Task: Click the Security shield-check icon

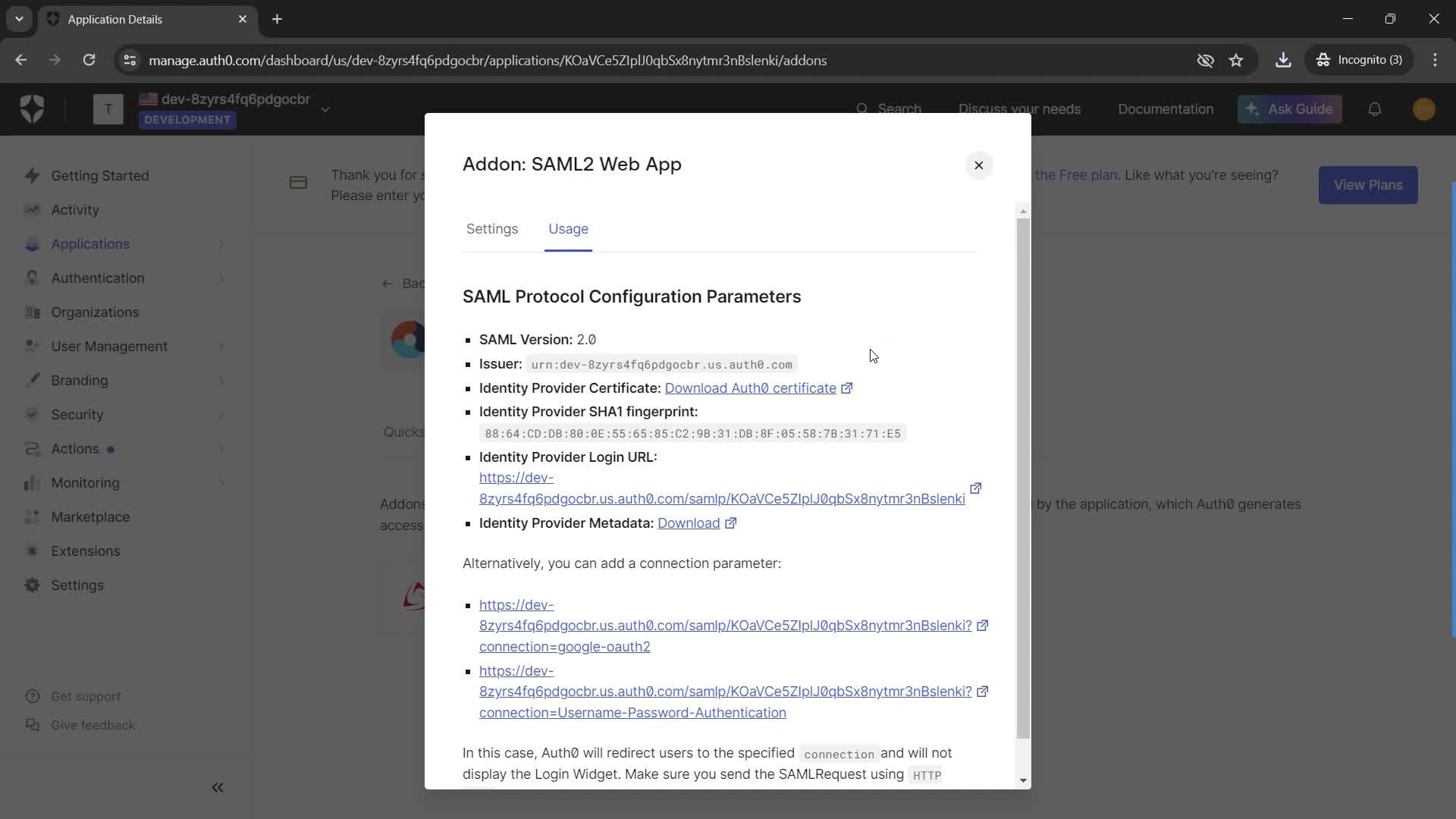Action: click(32, 415)
